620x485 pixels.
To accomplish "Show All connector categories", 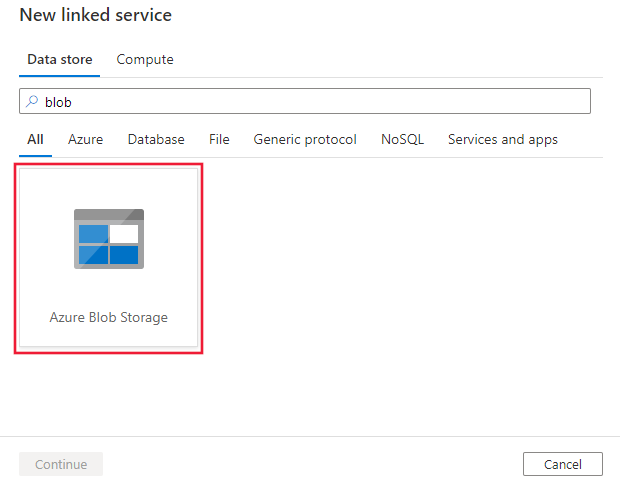I will click(x=35, y=140).
